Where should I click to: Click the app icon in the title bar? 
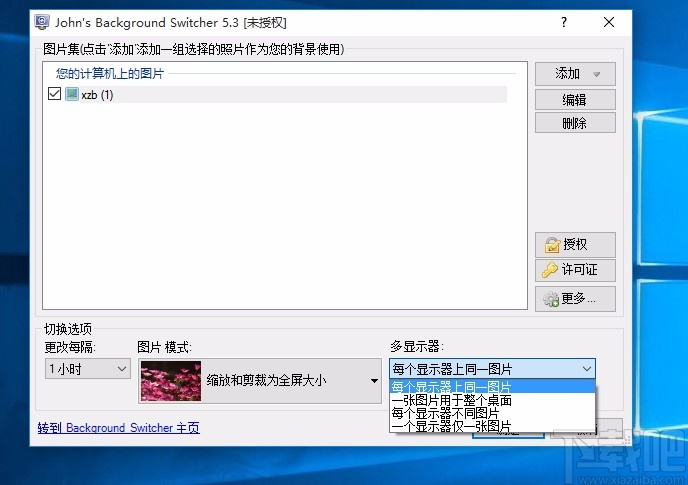tap(42, 22)
